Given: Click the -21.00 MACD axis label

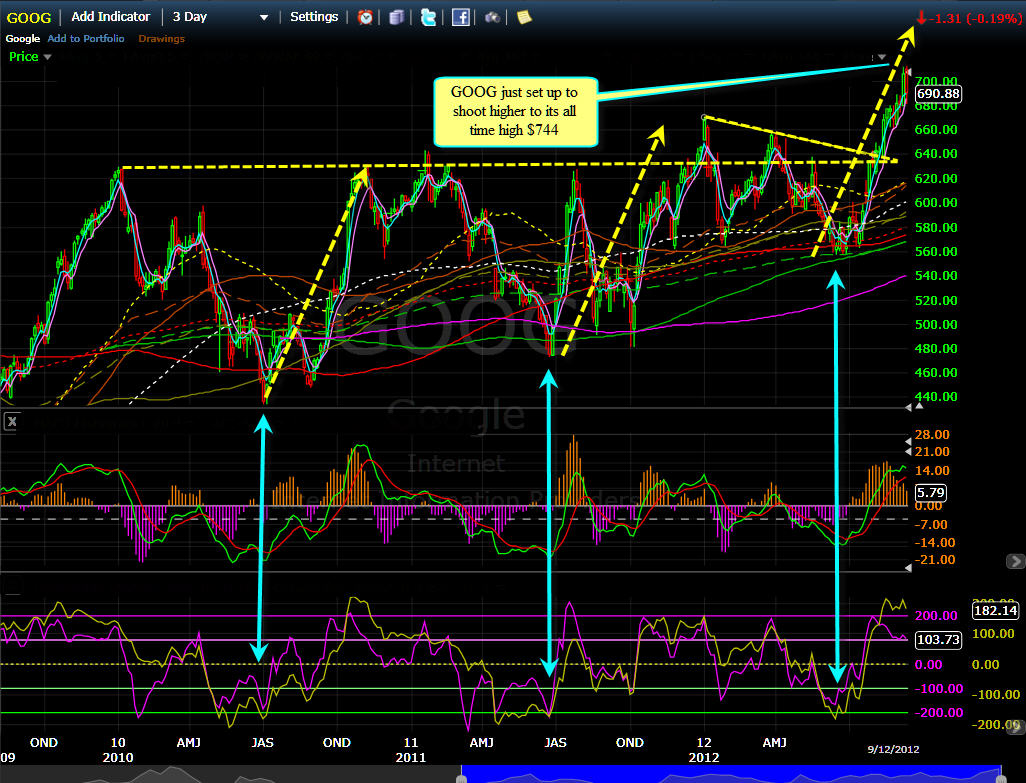Looking at the screenshot, I should pyautogui.click(x=934, y=559).
